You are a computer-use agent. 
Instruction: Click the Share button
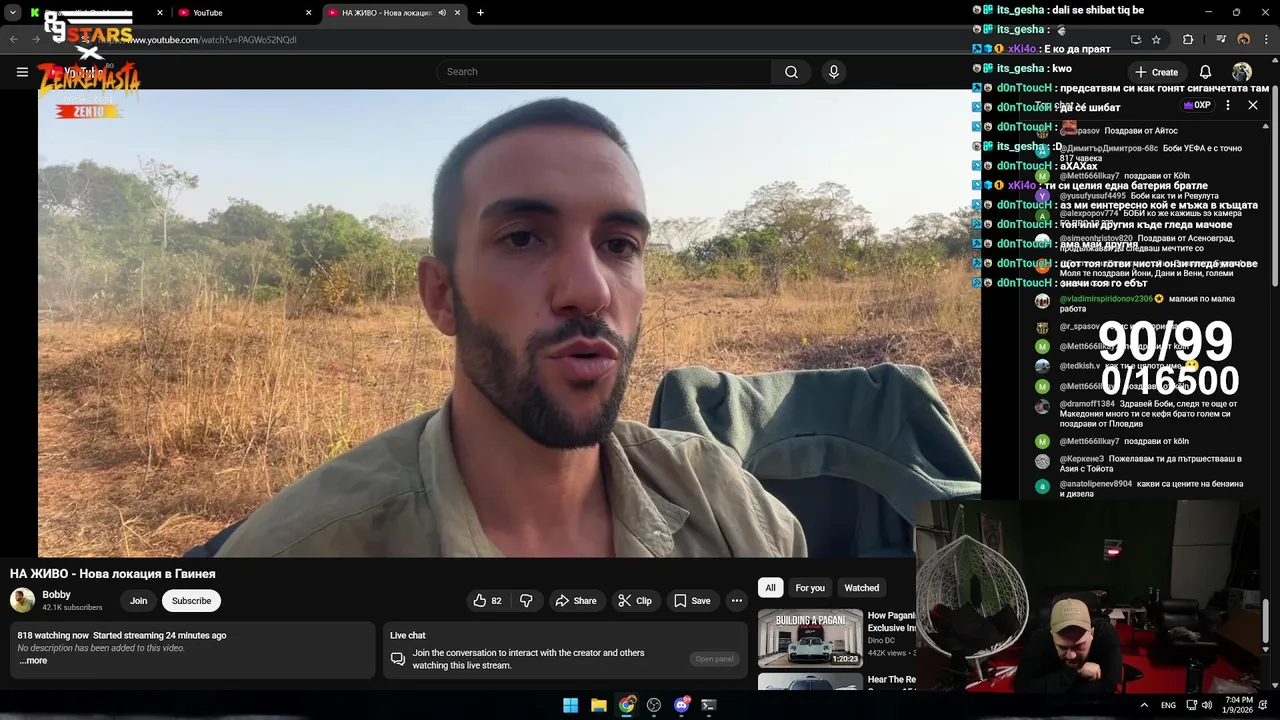pos(576,601)
